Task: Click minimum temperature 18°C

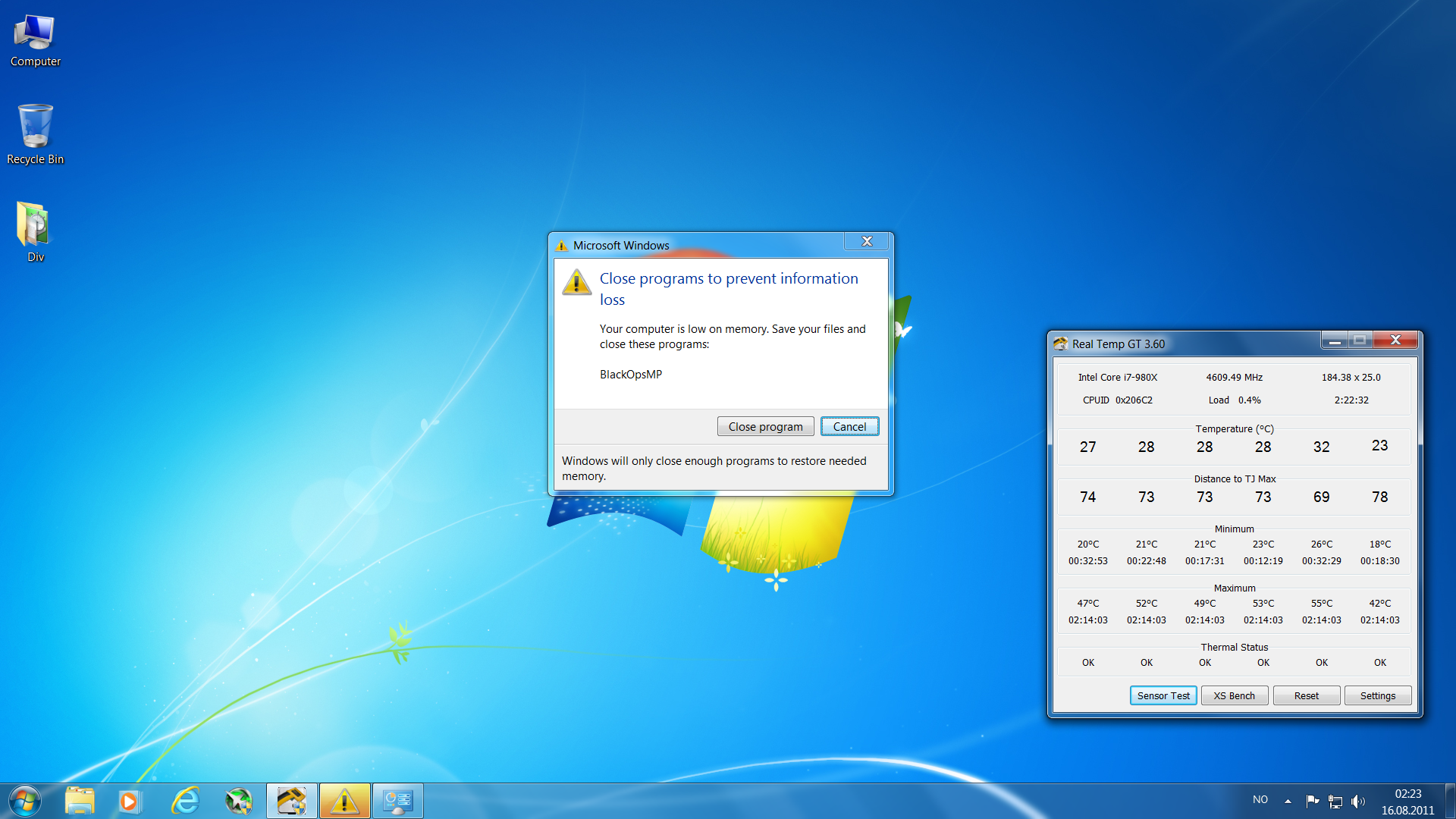Action: point(1380,544)
